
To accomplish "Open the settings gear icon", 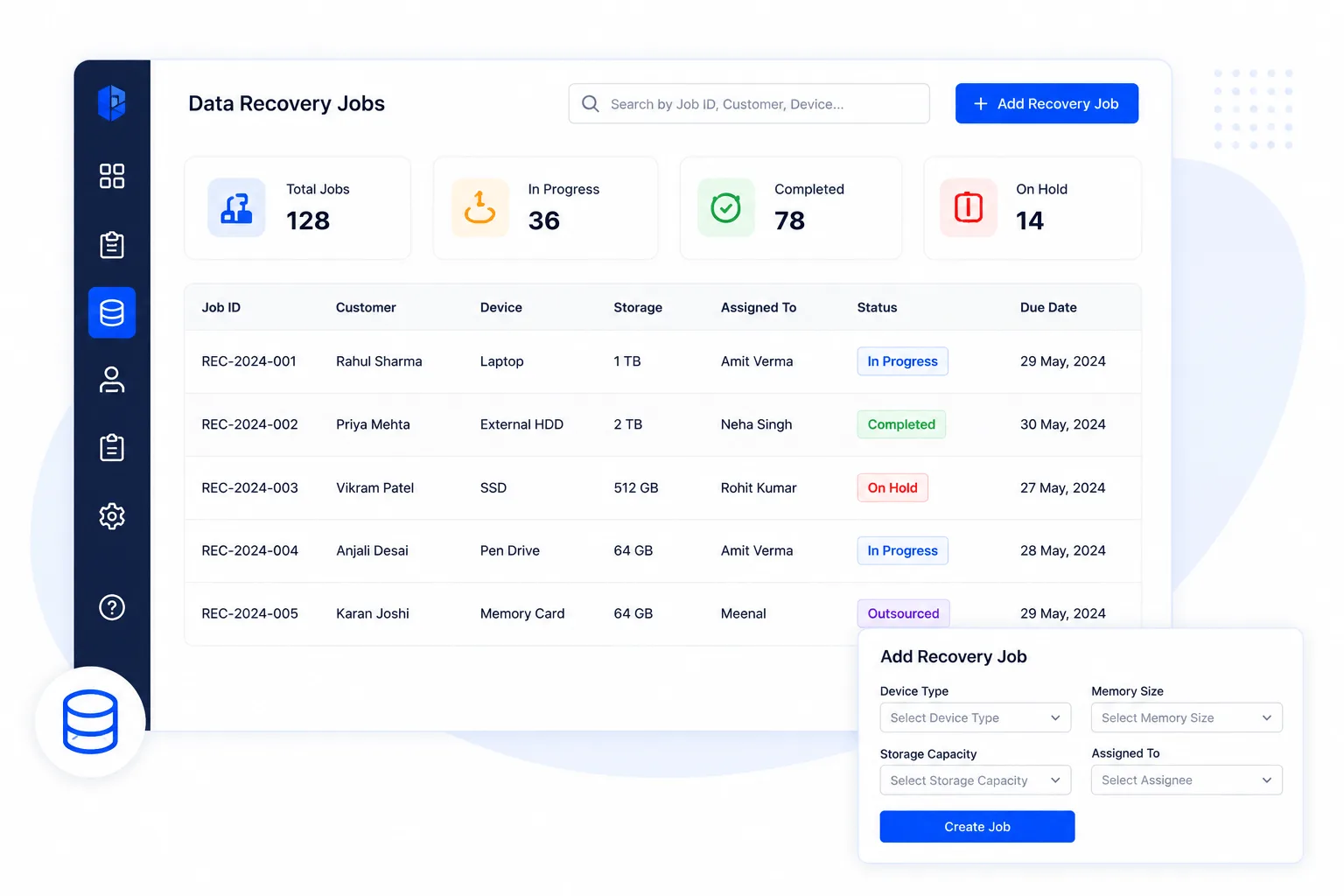I will click(112, 516).
